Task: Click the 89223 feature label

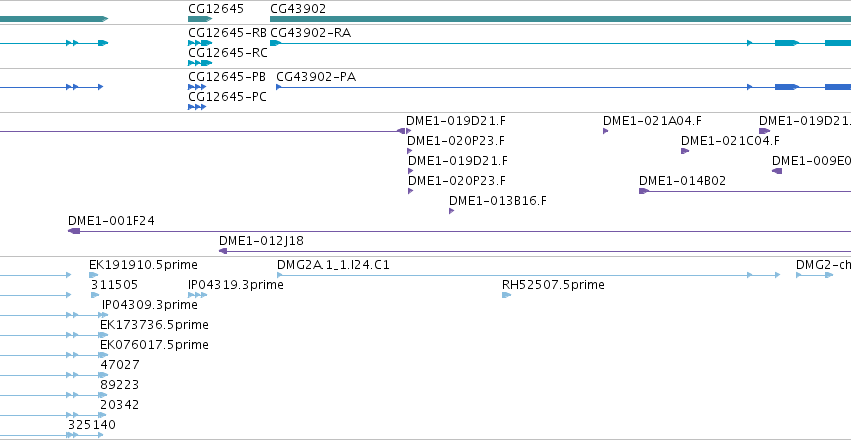Action: coord(119,385)
